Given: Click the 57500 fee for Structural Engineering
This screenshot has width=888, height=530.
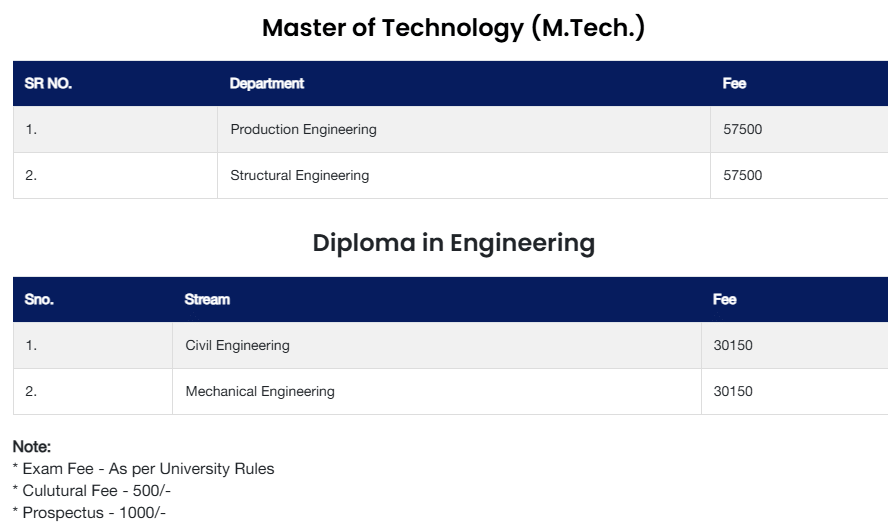Looking at the screenshot, I should (x=742, y=176).
